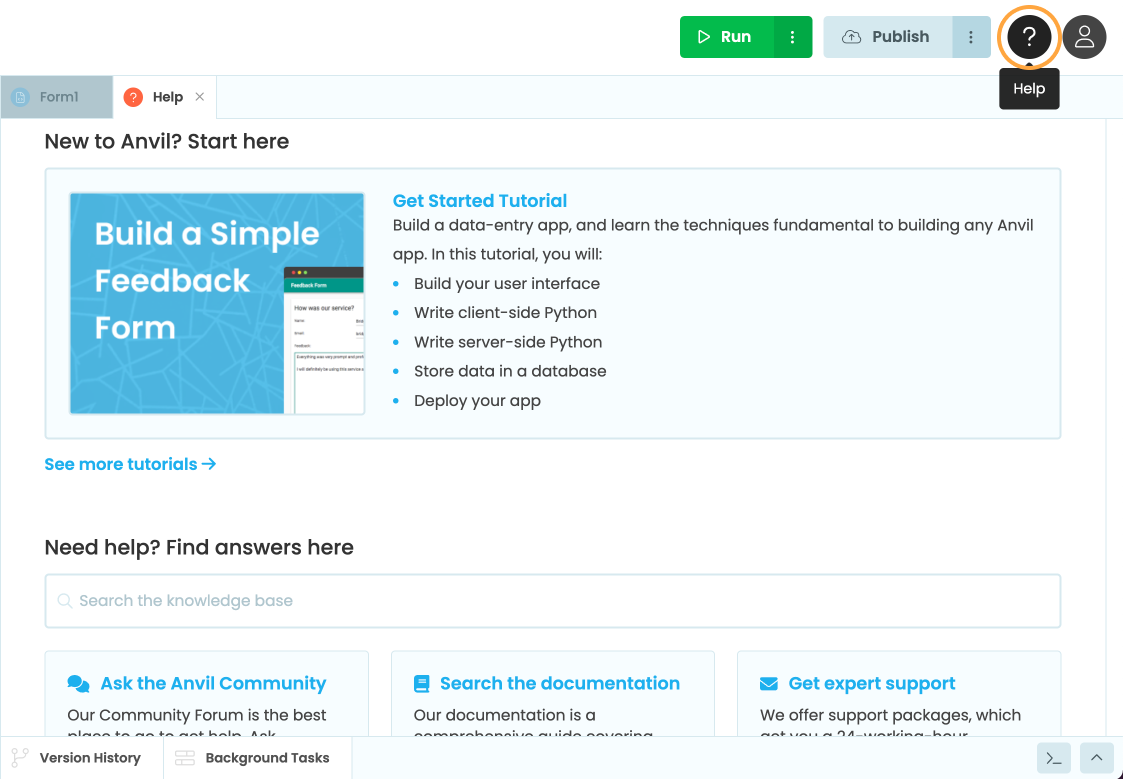The height and width of the screenshot is (779, 1123).
Task: Open the Get Started Tutorial link
Action: click(x=480, y=201)
